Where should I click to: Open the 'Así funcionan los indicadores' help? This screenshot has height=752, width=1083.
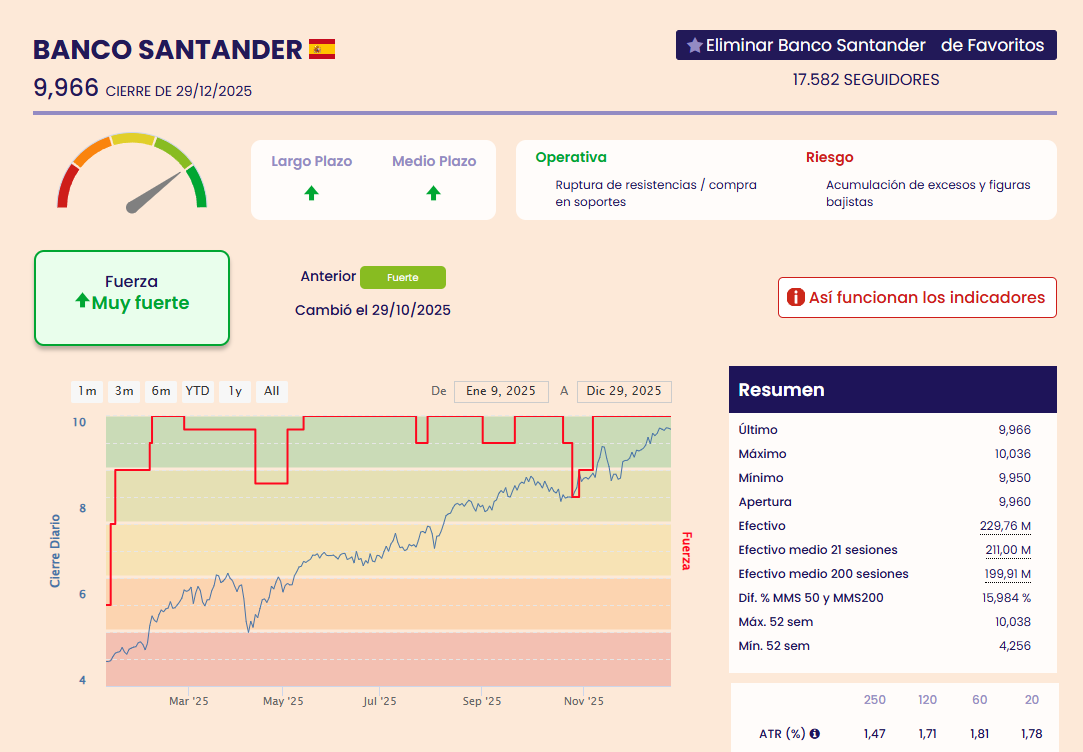(917, 298)
